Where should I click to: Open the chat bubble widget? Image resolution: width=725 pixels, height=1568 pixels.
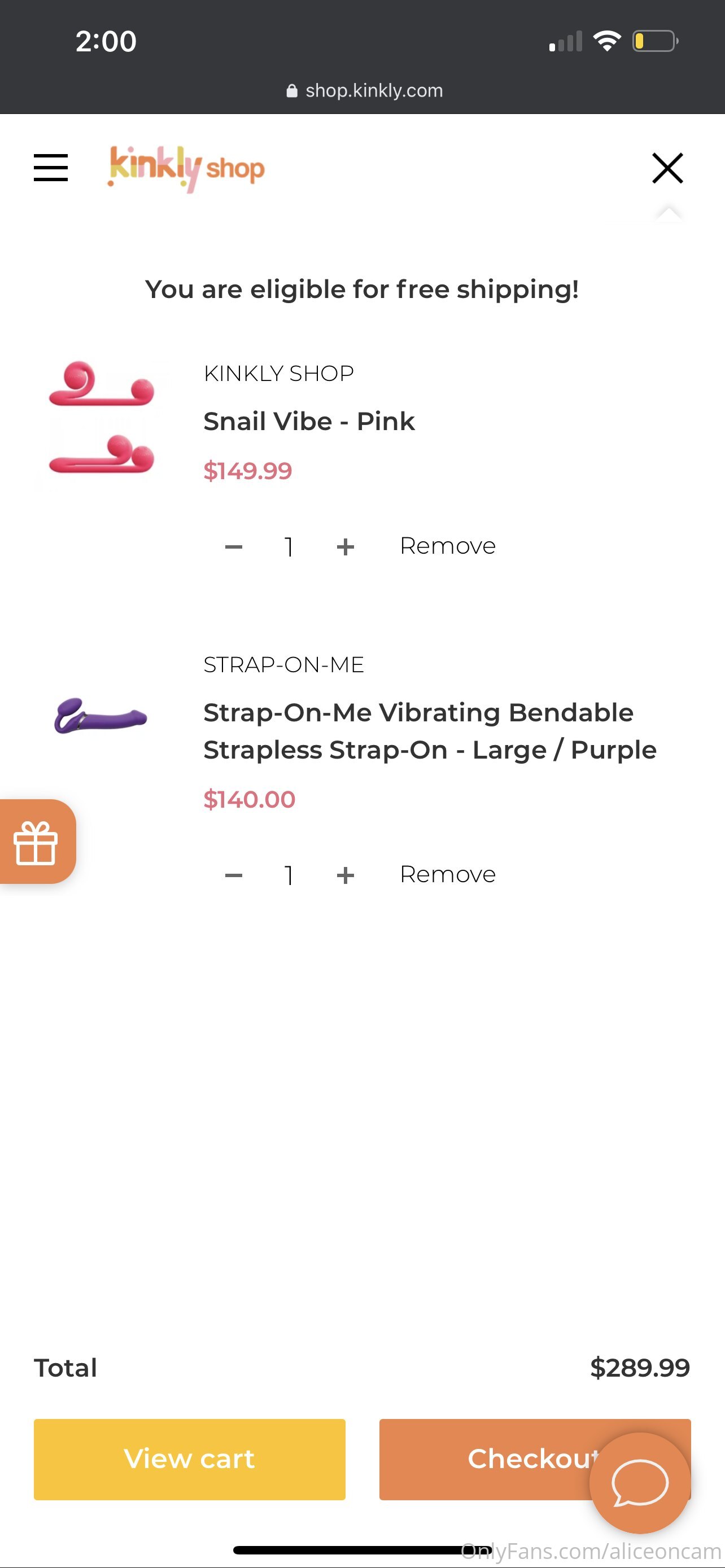[640, 1483]
